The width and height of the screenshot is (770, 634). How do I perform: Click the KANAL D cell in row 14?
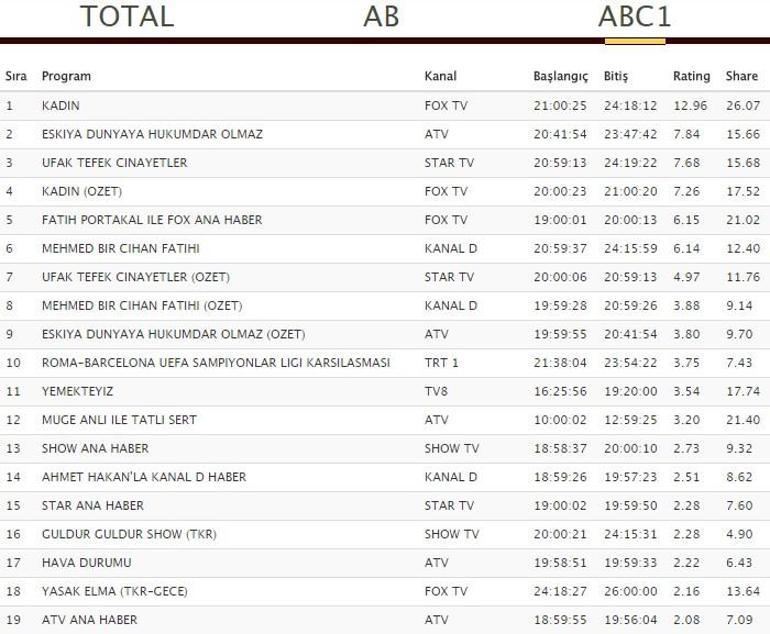[x=451, y=476]
